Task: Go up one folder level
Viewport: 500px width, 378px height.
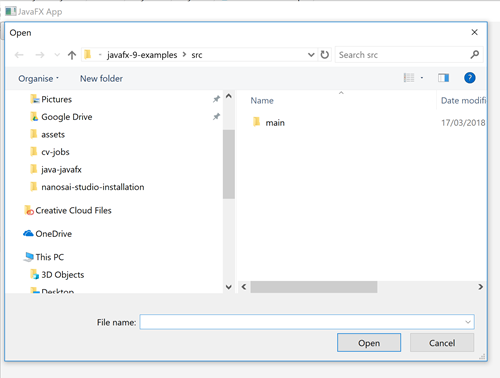Action: pyautogui.click(x=72, y=55)
